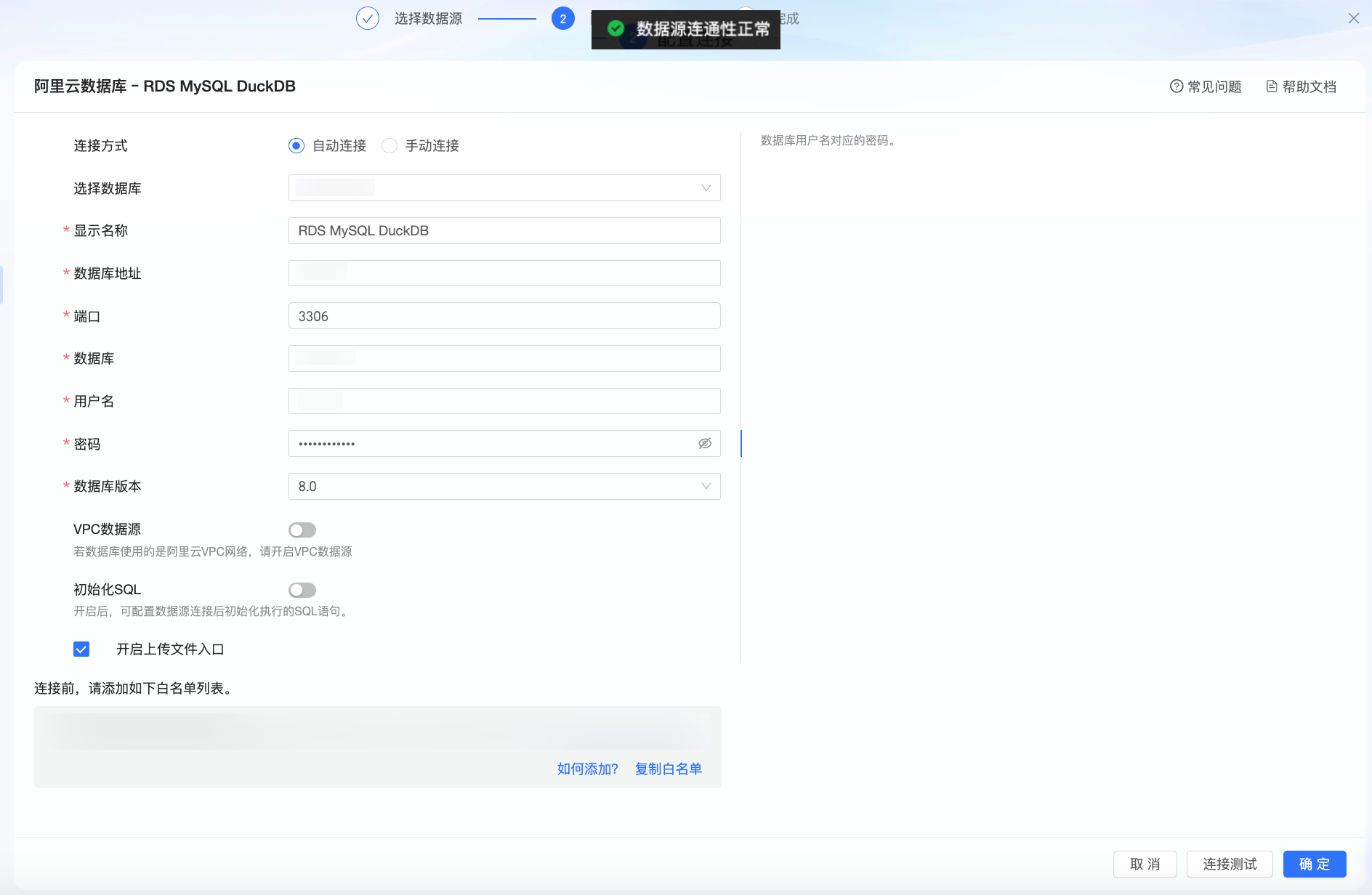Click the 常见问题 question mark icon
The image size is (1372, 895).
(x=1177, y=86)
